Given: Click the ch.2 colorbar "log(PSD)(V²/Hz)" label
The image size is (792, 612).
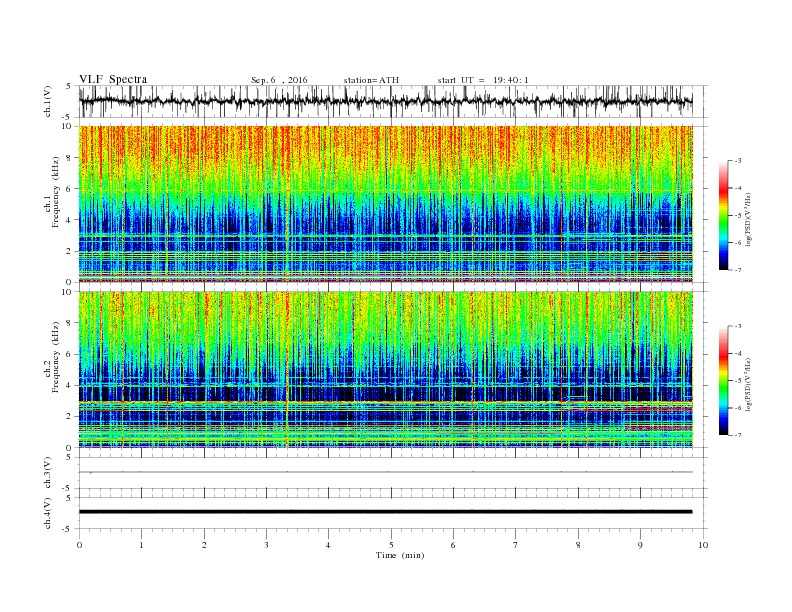Looking at the screenshot, I should click(x=748, y=384).
